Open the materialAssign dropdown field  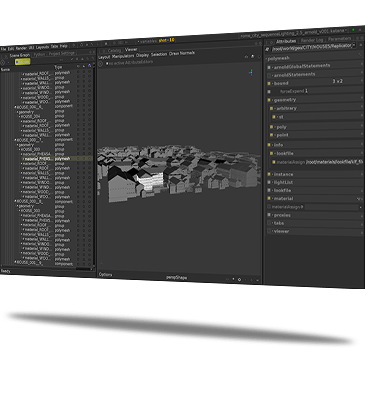(x=333, y=207)
